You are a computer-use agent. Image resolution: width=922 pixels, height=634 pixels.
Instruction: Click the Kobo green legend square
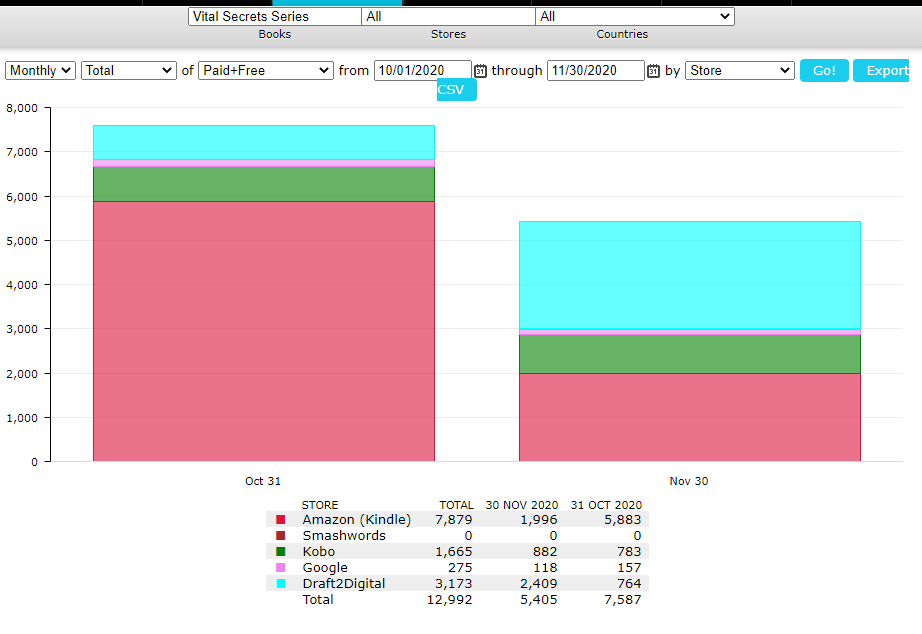click(x=281, y=552)
